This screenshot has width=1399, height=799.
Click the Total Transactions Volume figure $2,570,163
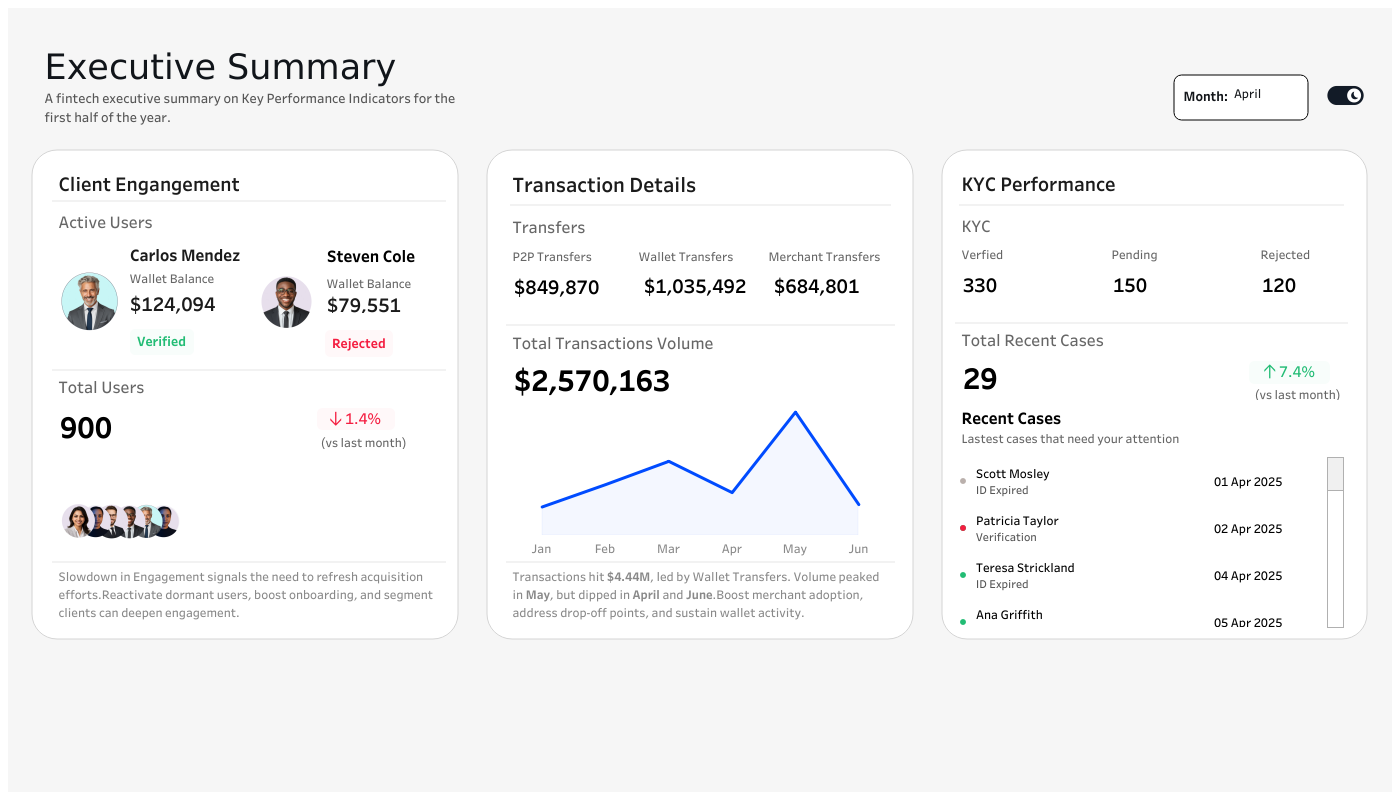(x=591, y=381)
